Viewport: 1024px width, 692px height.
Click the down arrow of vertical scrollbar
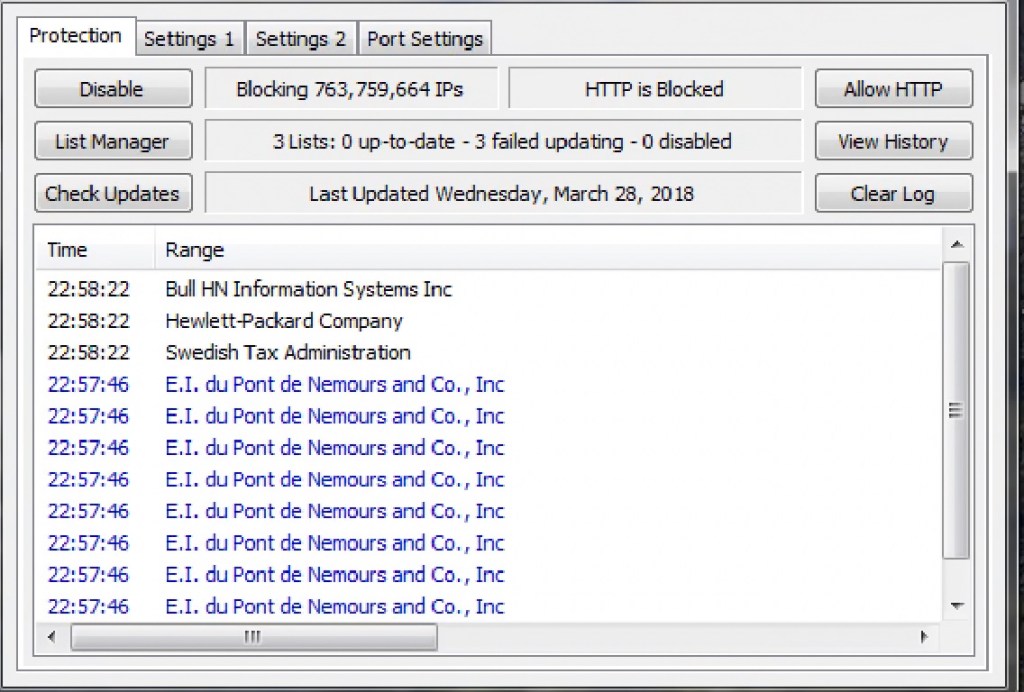(957, 606)
